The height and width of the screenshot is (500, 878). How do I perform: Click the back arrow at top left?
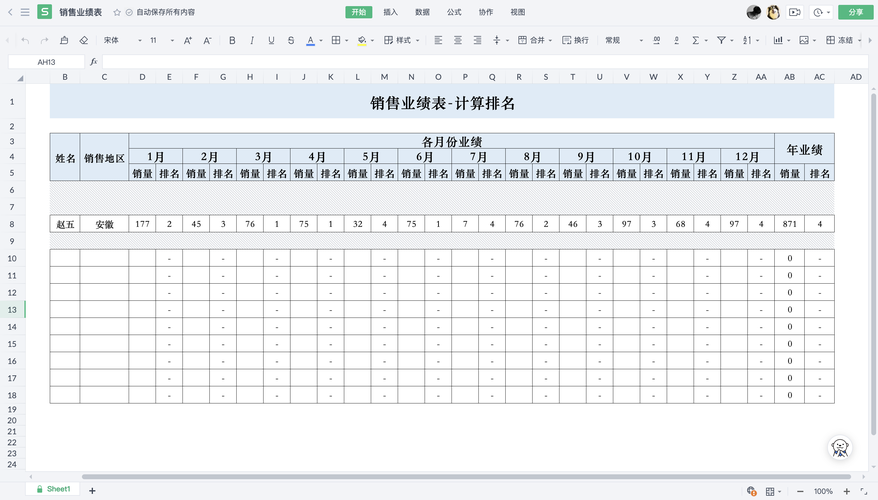click(10, 12)
